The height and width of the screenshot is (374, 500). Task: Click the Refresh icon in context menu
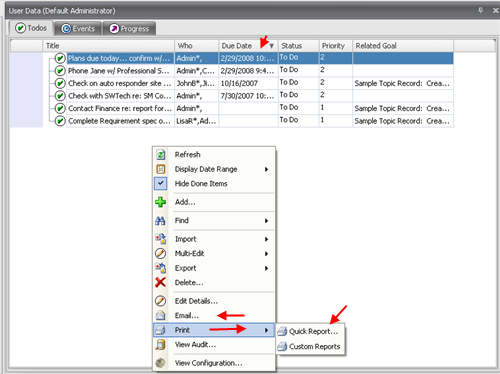click(161, 155)
